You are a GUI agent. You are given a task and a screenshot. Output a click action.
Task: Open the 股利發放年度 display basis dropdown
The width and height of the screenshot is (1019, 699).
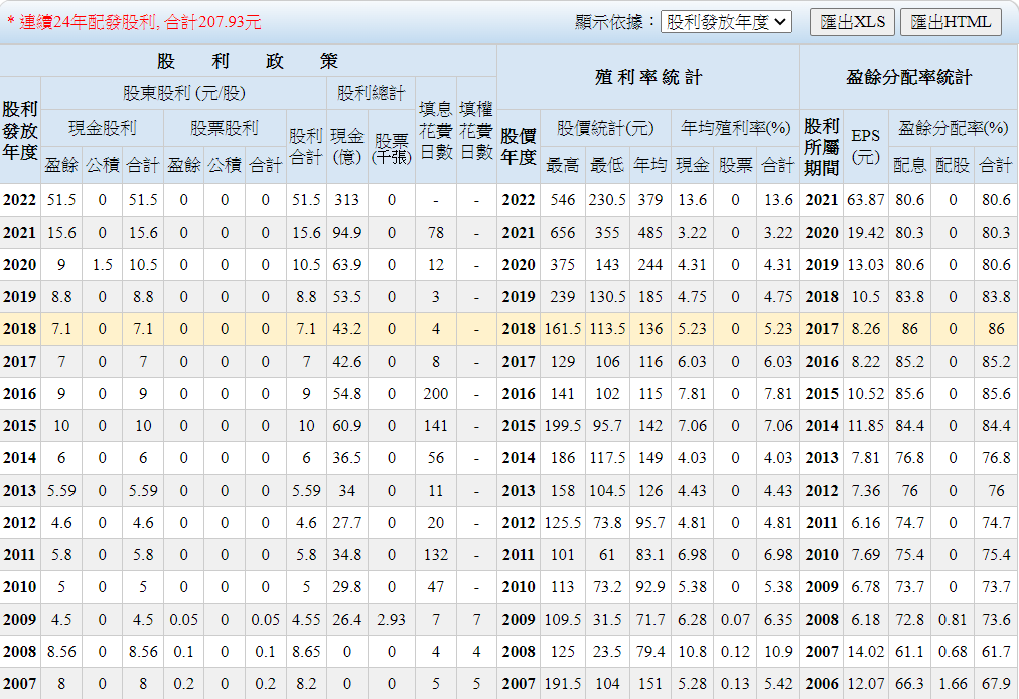(x=726, y=22)
